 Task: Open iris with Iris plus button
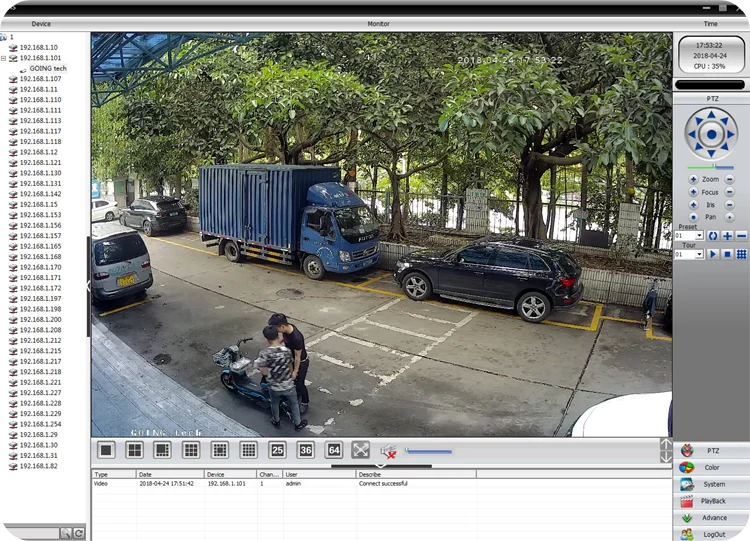click(x=693, y=205)
